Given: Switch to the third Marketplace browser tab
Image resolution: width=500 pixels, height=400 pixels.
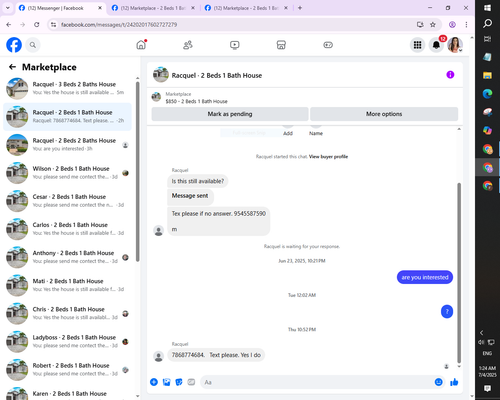Looking at the screenshot, I should 246,8.
